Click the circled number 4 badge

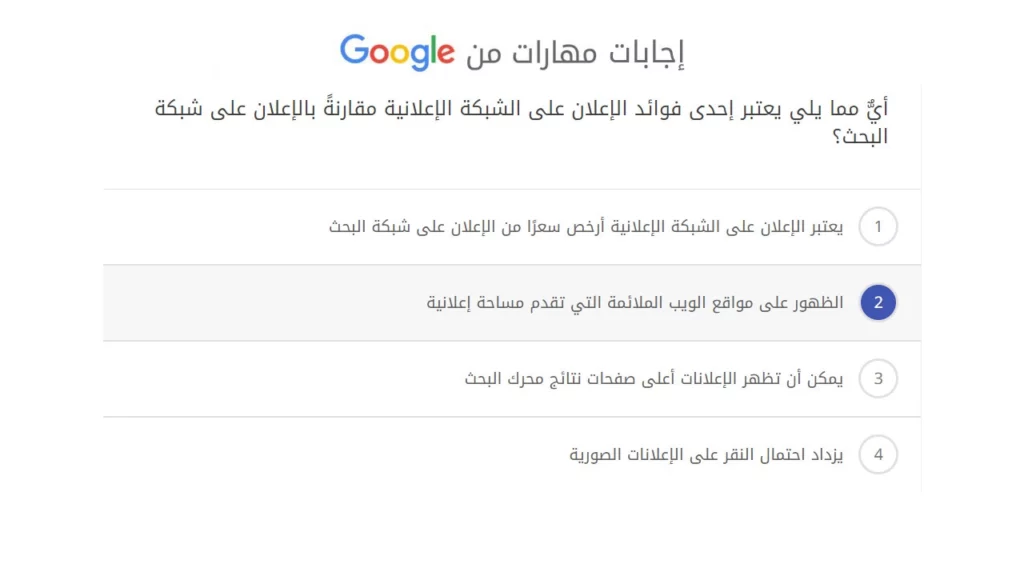[x=878, y=454]
